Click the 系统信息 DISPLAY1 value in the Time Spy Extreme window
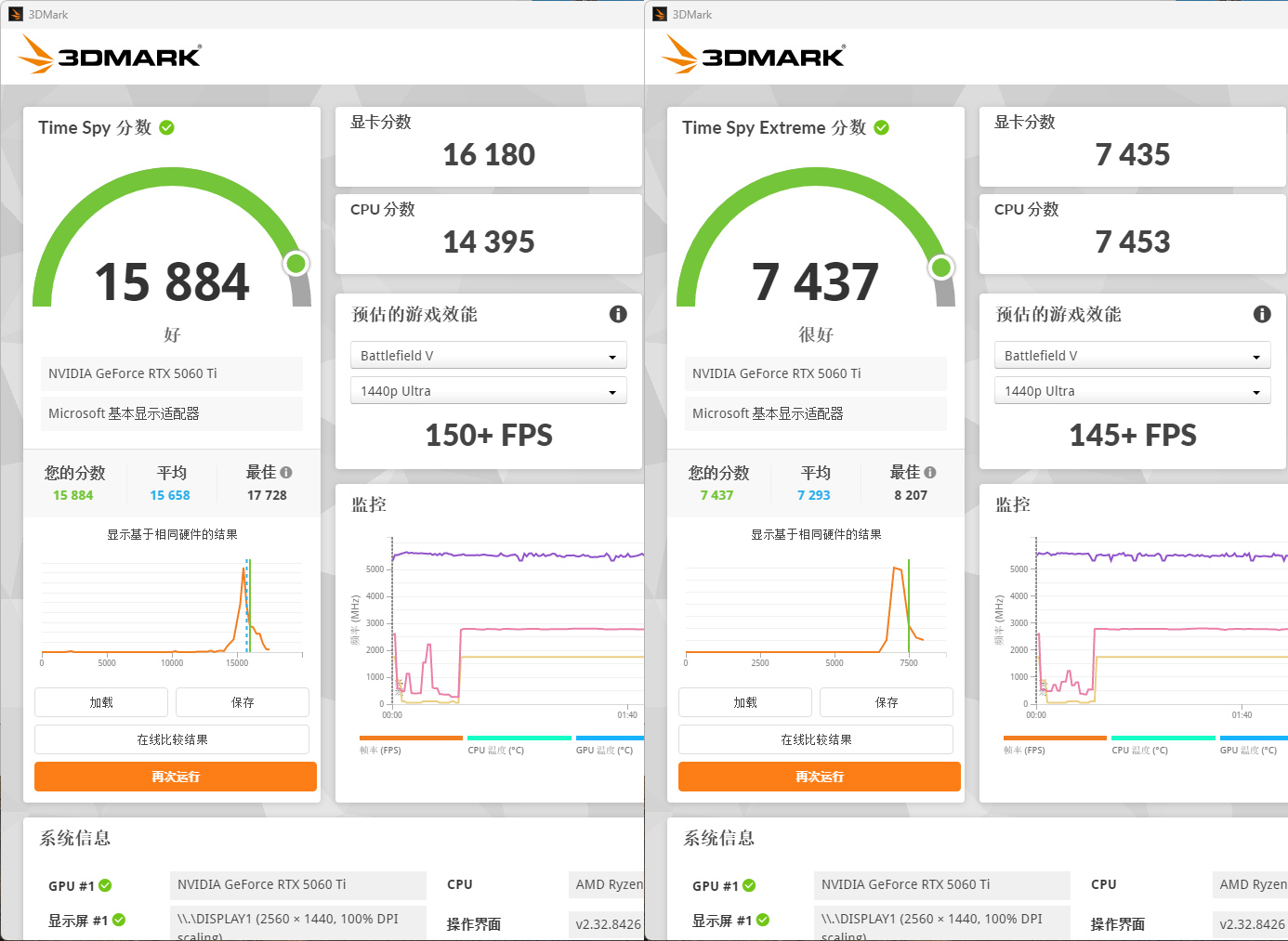Viewport: 1288px width, 941px height. [942, 923]
